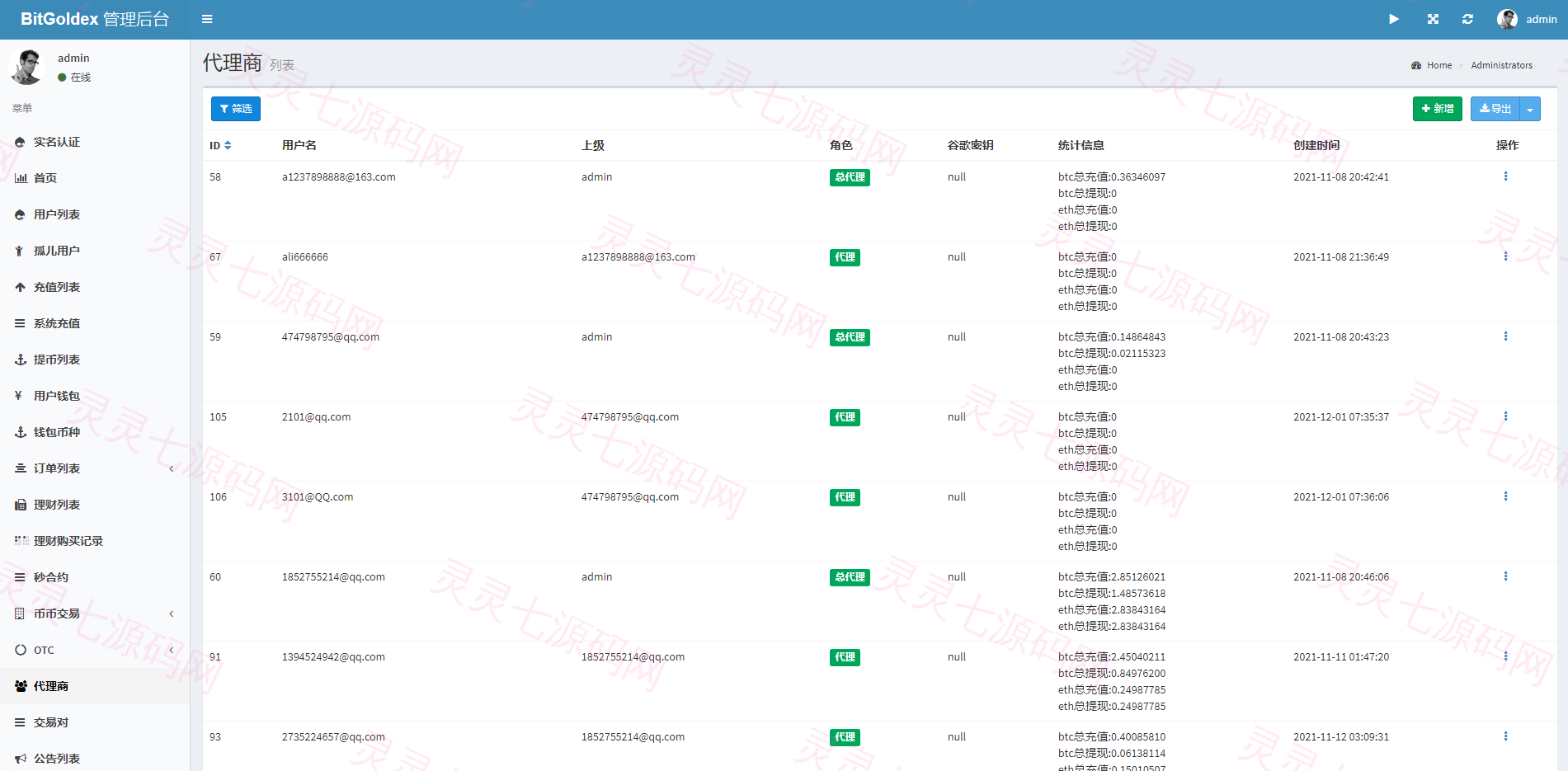Open 充值列表 sidebar item
1568x771 pixels.
[95, 287]
